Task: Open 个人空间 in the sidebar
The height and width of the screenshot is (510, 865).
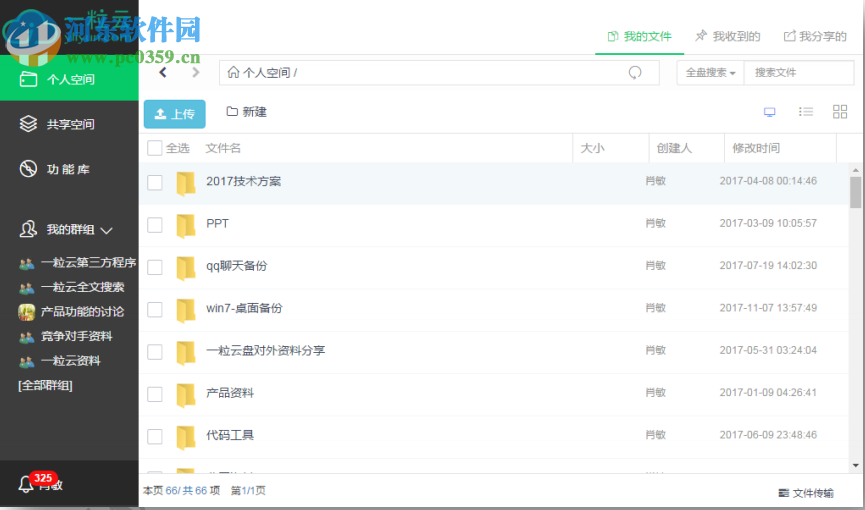Action: pos(69,79)
